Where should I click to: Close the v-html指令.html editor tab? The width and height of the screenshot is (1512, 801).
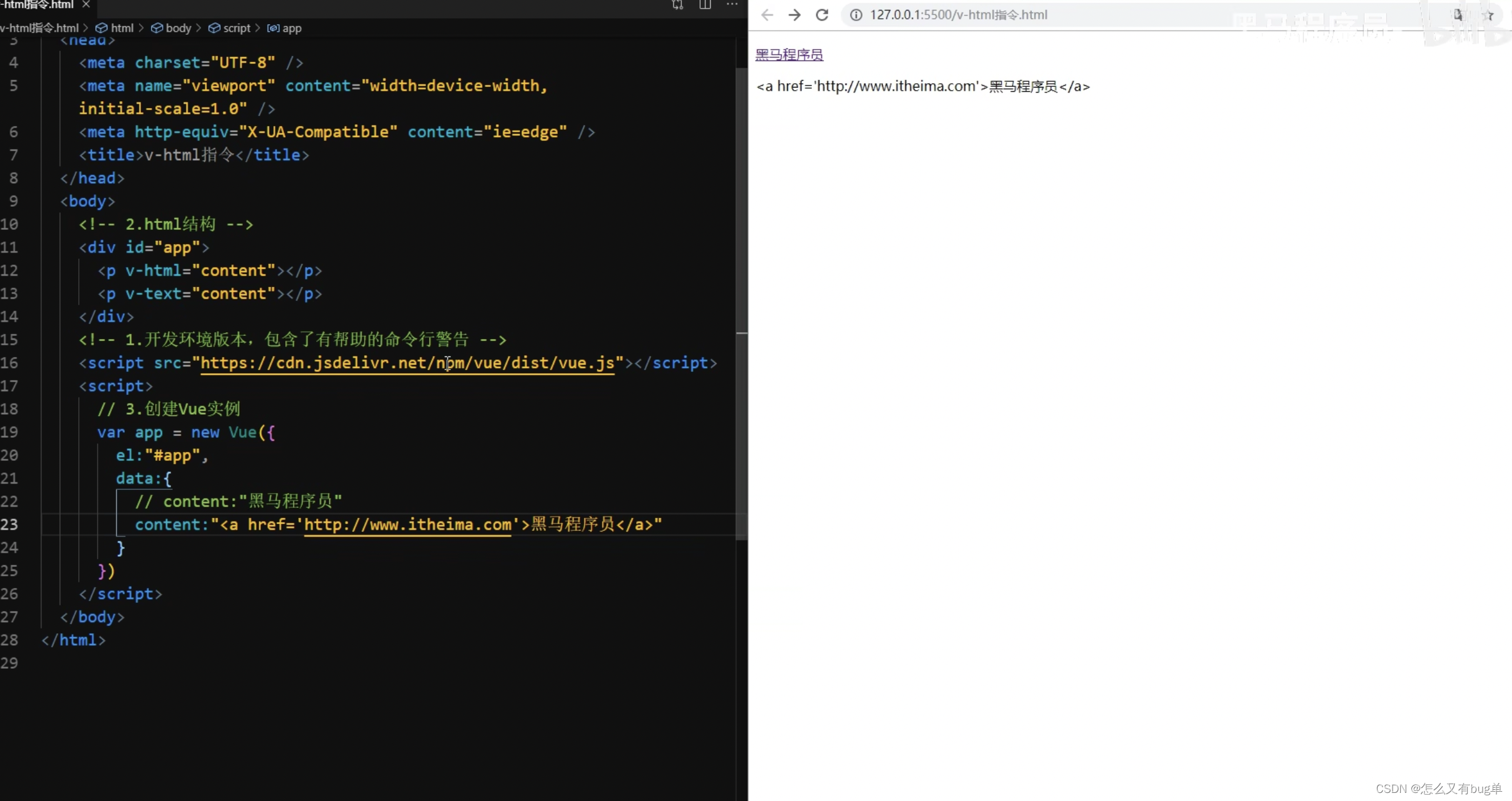pyautogui.click(x=86, y=4)
